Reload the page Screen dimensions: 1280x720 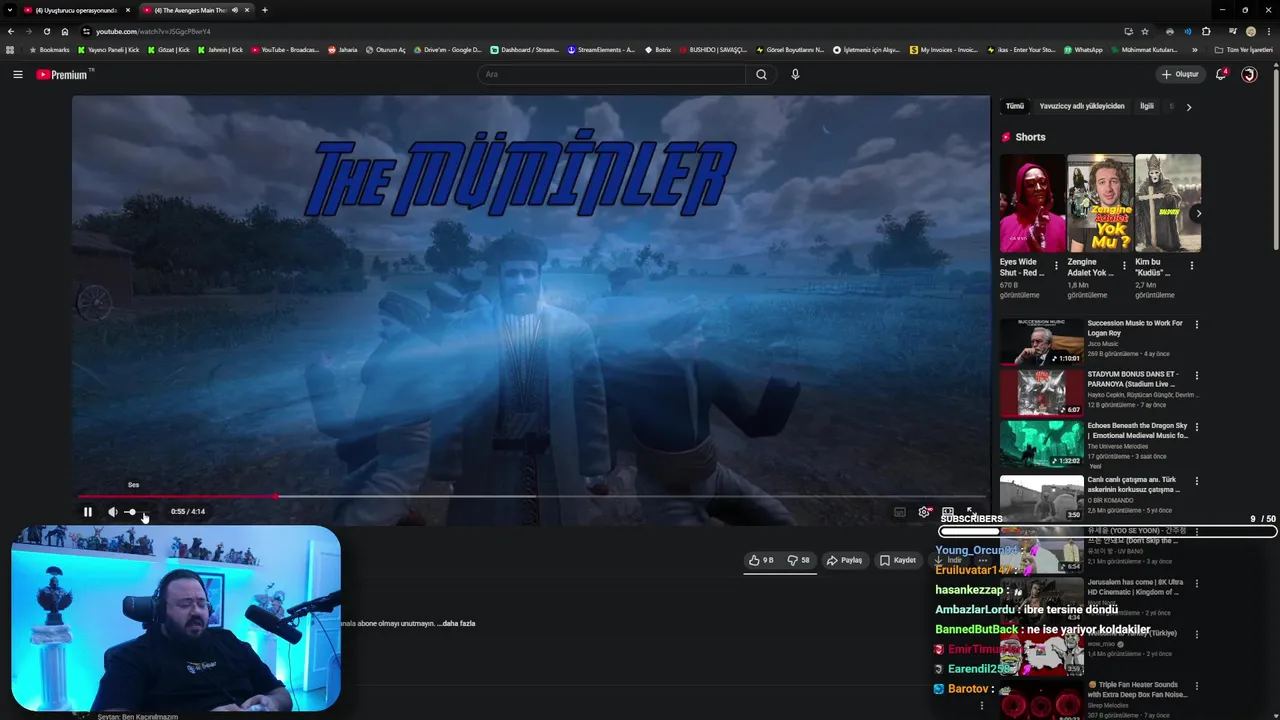46,31
